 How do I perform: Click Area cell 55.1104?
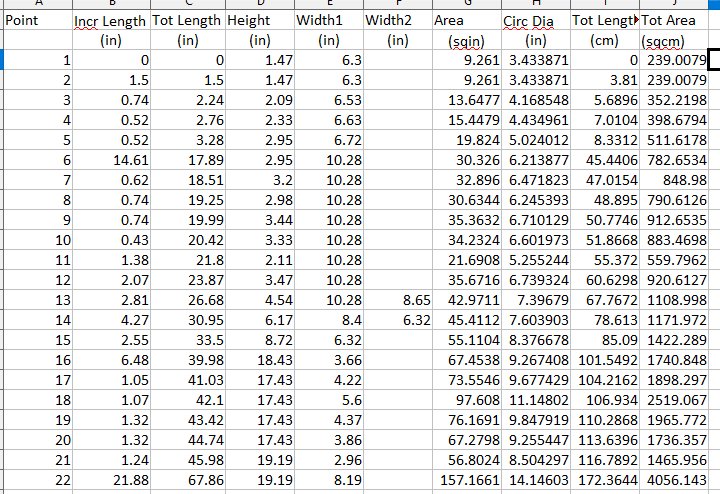click(x=467, y=340)
